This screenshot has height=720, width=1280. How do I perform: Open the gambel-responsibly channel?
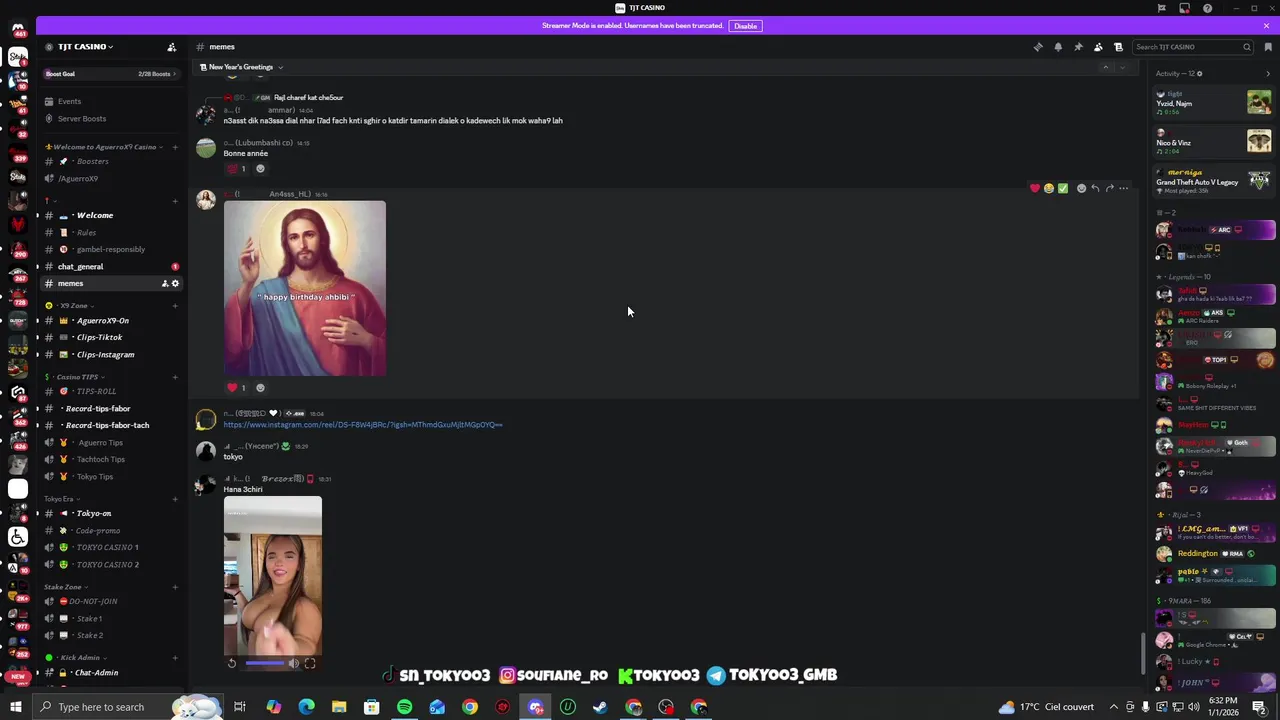point(110,249)
